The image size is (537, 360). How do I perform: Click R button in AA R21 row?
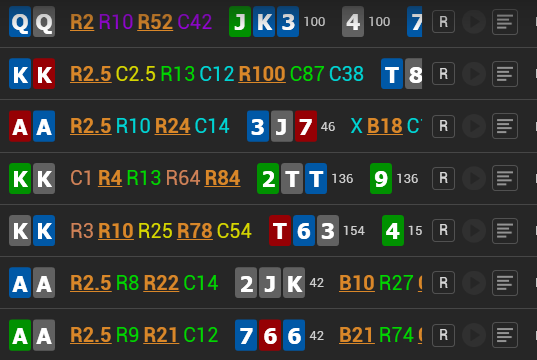(x=444, y=335)
